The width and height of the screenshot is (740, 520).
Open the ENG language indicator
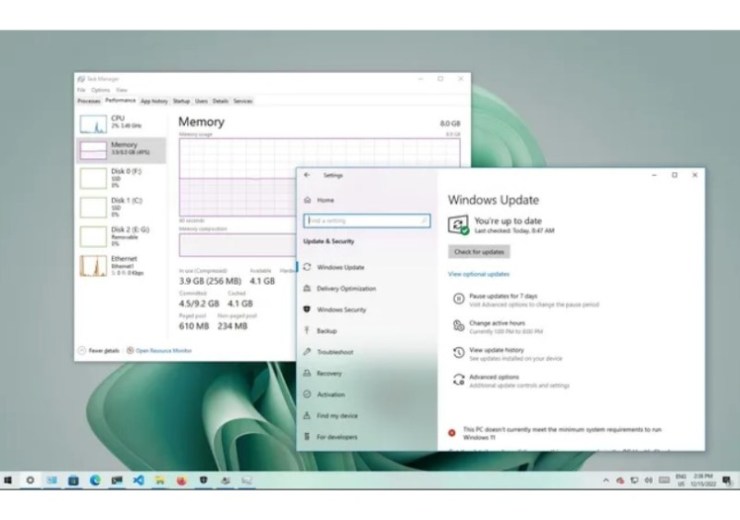click(x=681, y=480)
